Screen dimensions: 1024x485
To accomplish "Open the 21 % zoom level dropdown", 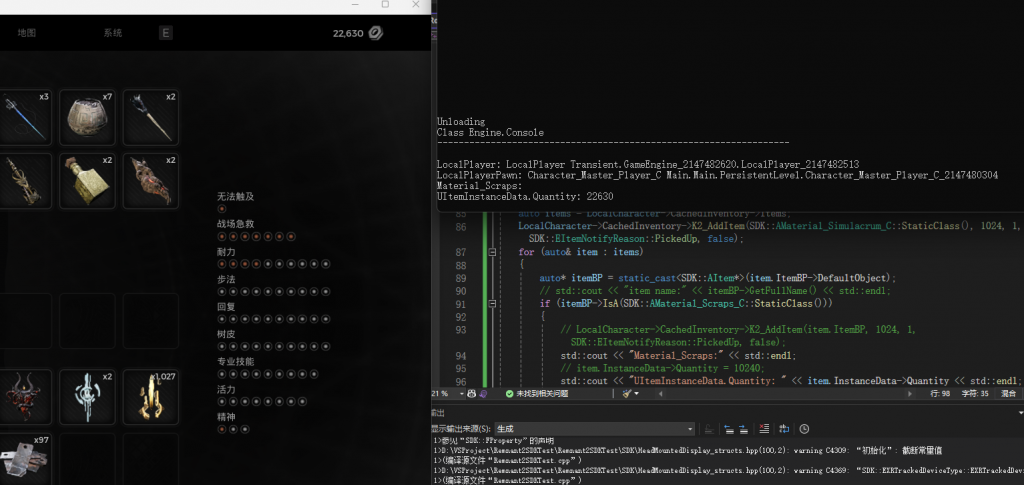I will 462,394.
